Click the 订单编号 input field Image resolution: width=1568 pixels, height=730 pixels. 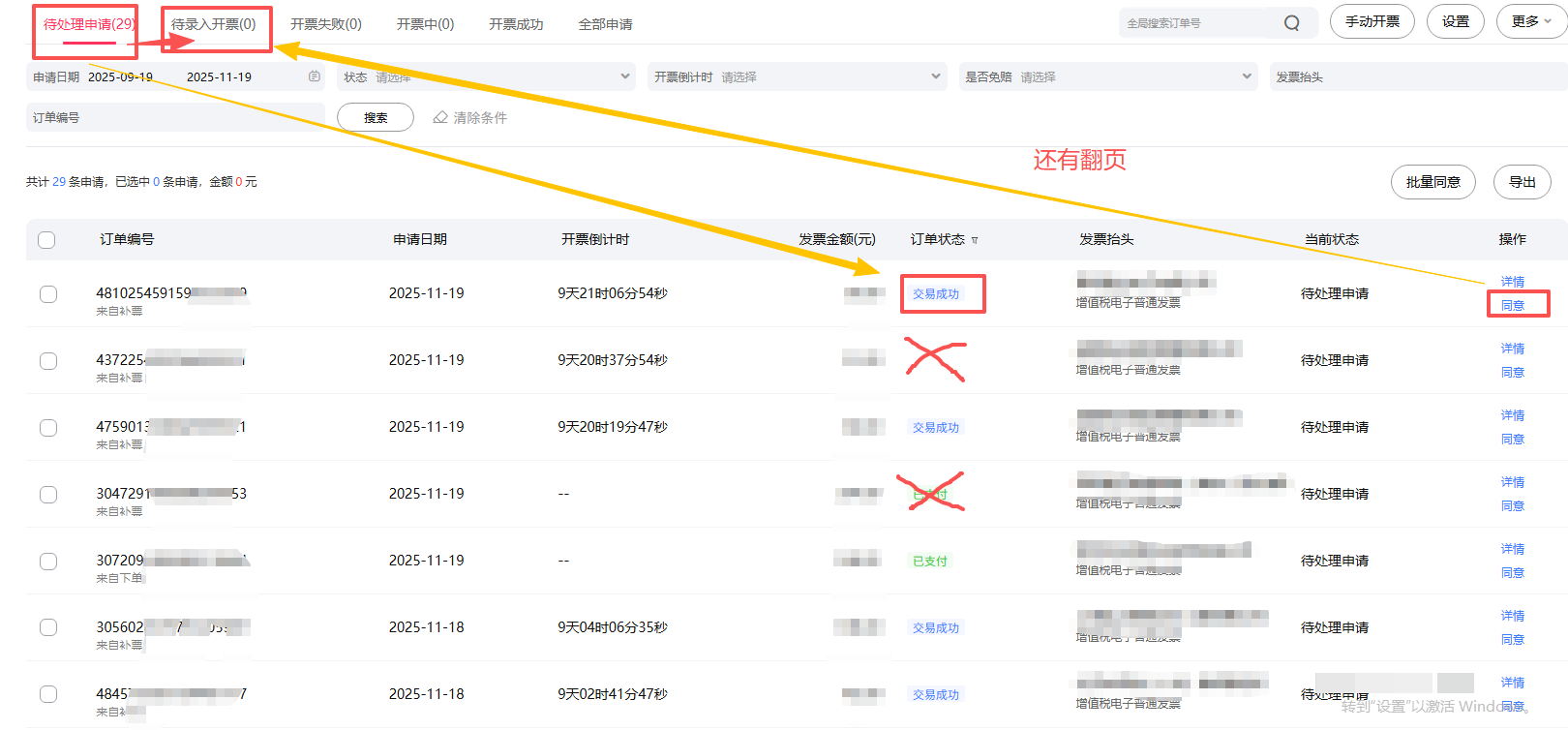point(176,117)
